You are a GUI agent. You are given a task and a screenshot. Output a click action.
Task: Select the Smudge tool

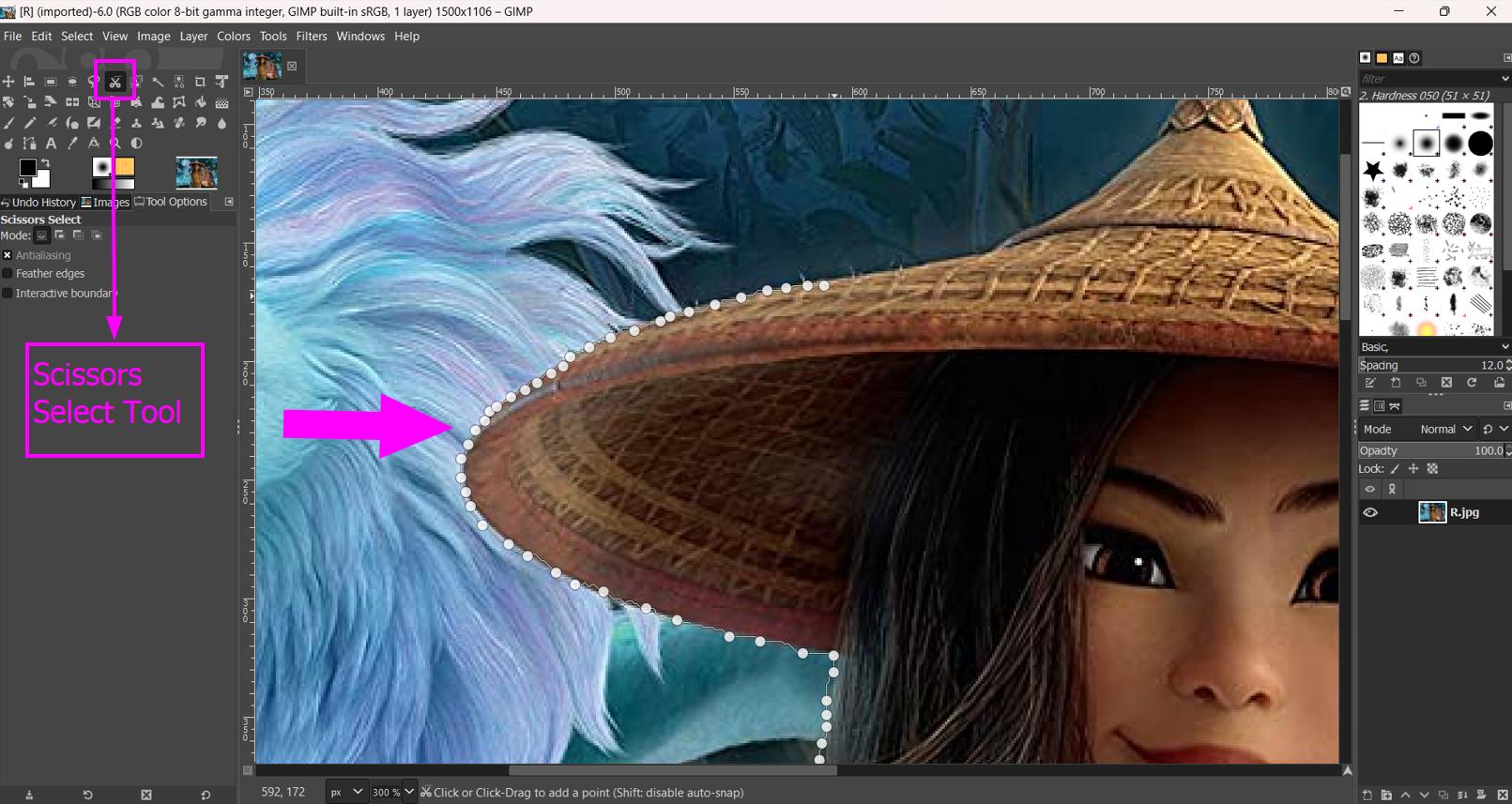(x=200, y=123)
